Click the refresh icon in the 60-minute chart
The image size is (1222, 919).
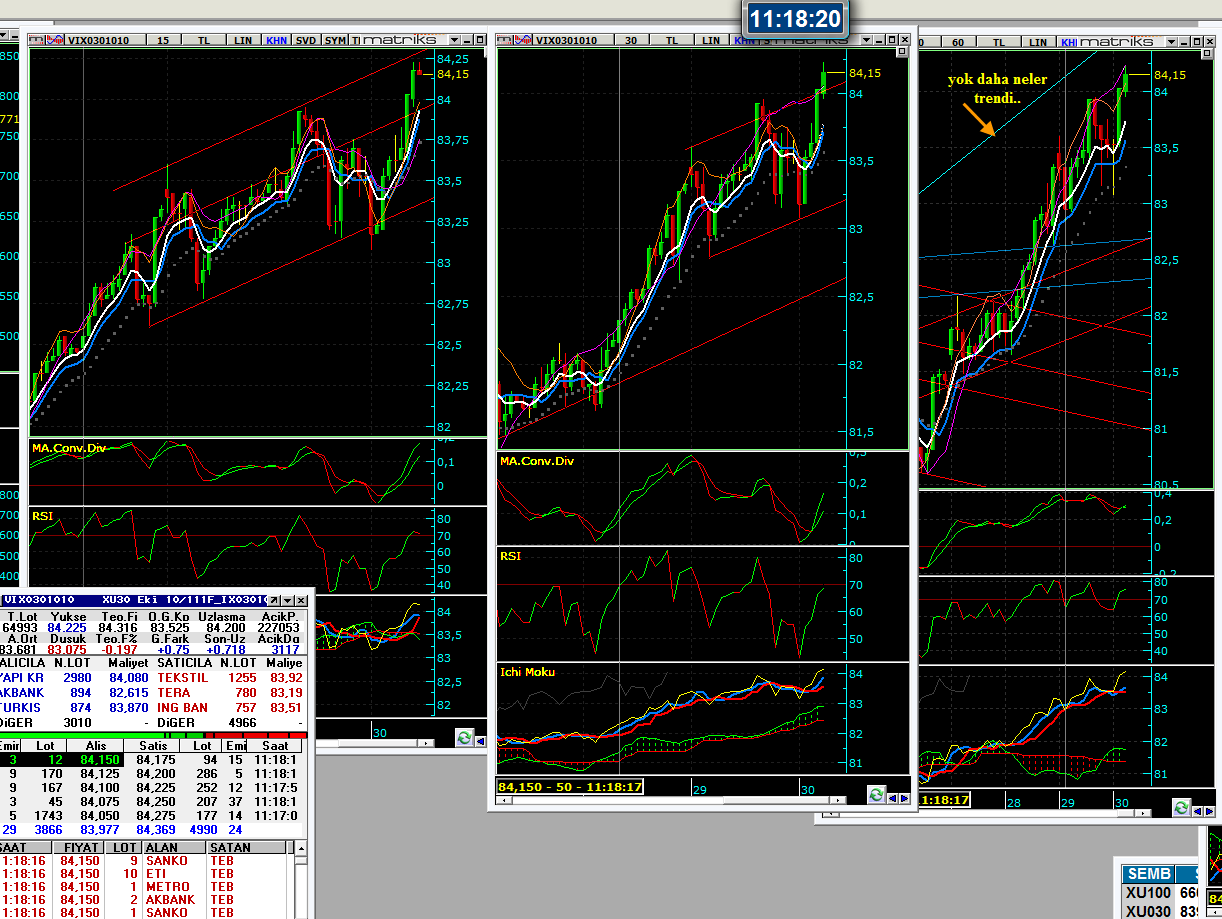1182,807
